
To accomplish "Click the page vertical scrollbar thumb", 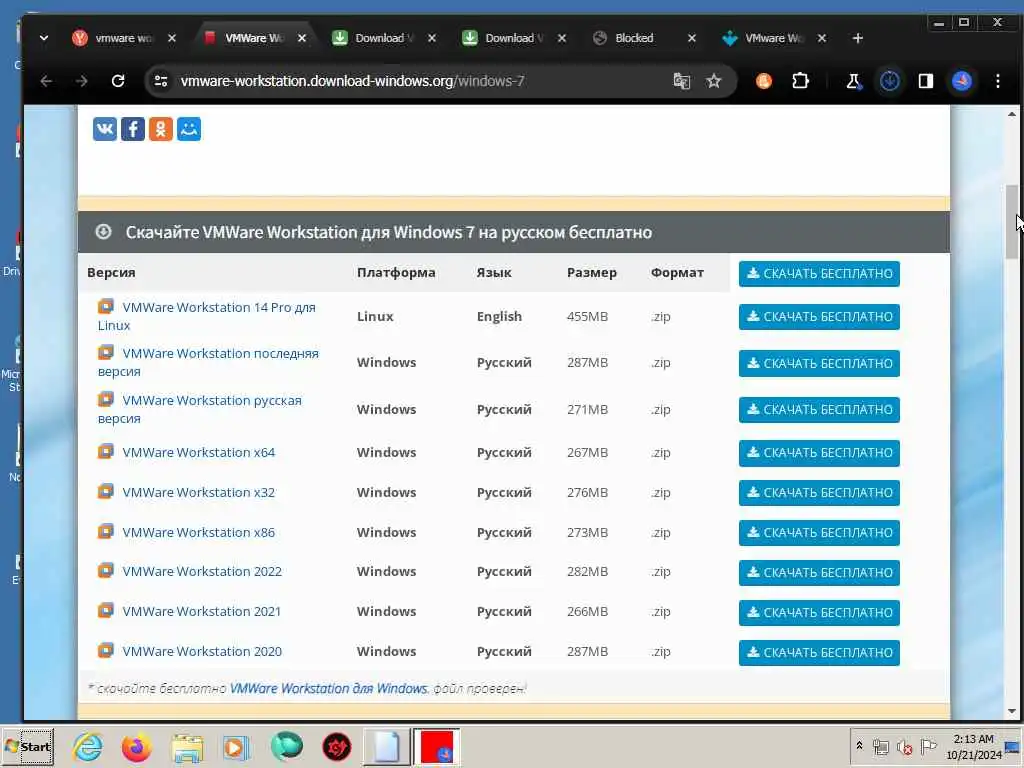I will point(1012,221).
